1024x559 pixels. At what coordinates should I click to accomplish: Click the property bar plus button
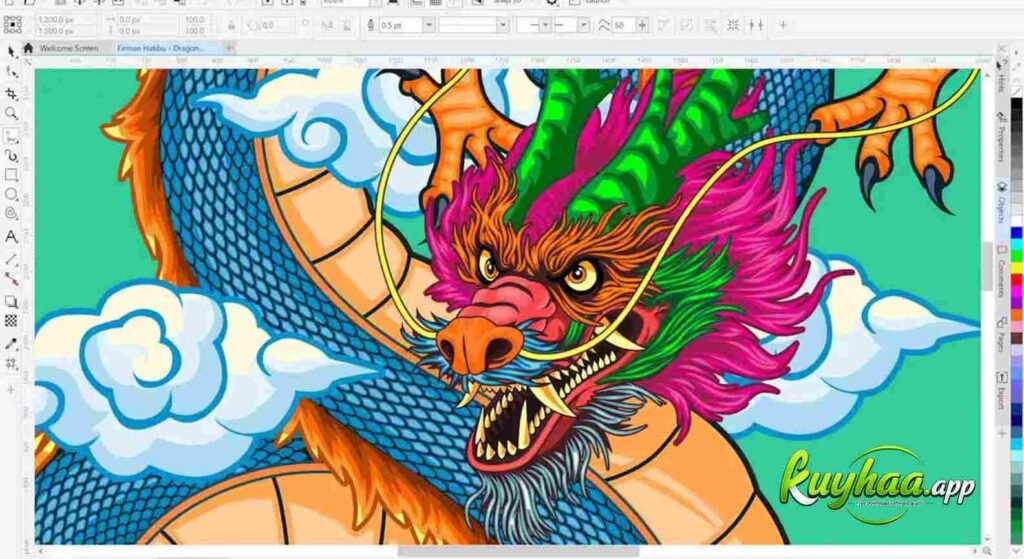point(782,25)
